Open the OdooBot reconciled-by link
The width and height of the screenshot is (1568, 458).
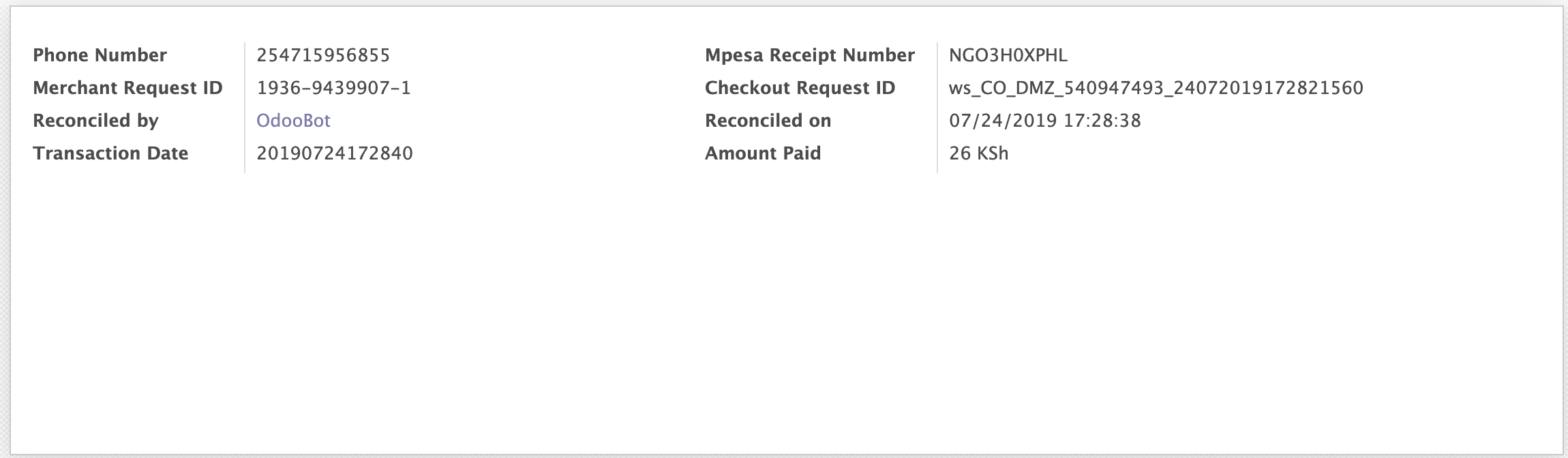click(293, 121)
